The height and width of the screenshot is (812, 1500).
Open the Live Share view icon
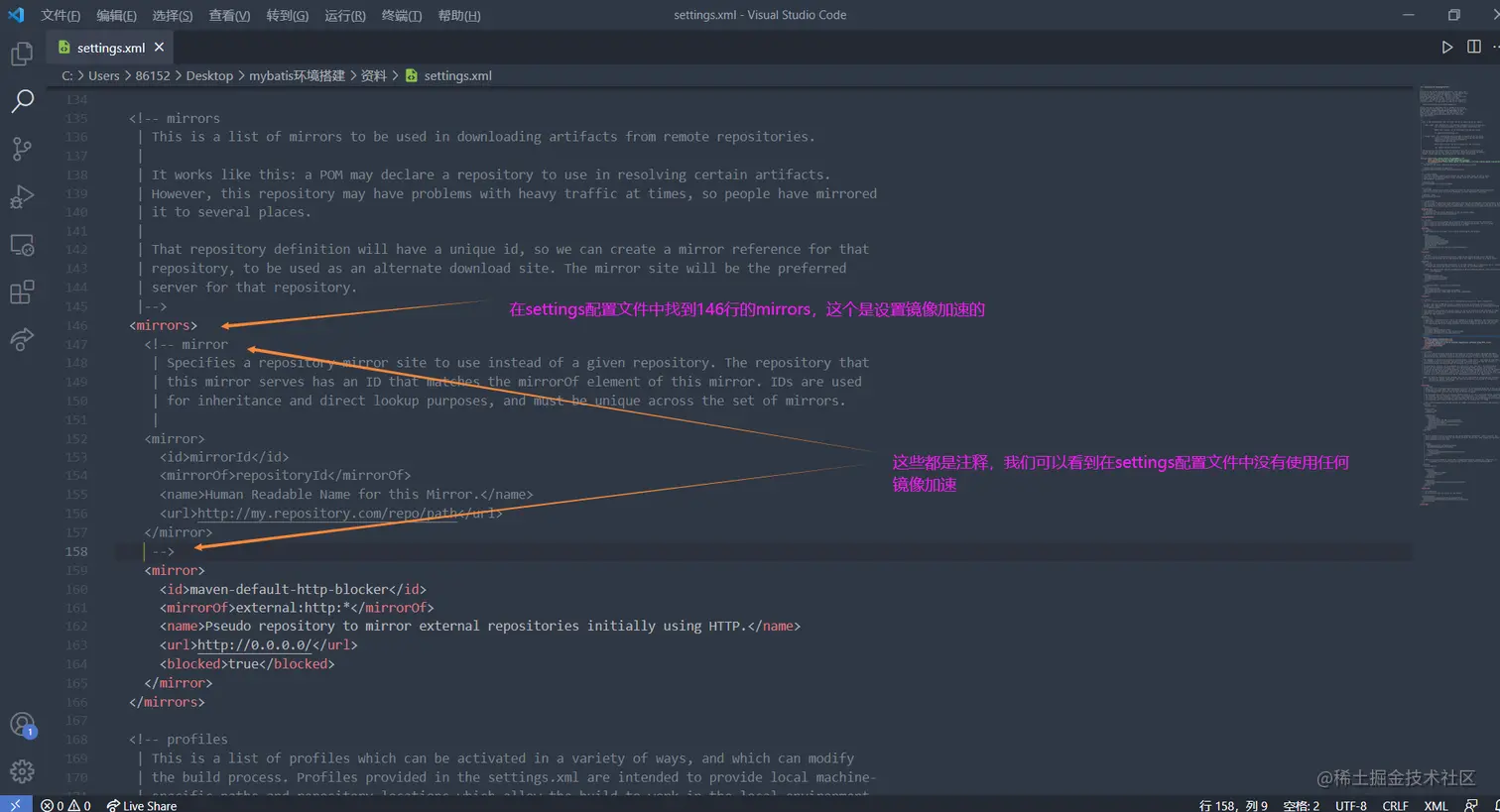(22, 339)
